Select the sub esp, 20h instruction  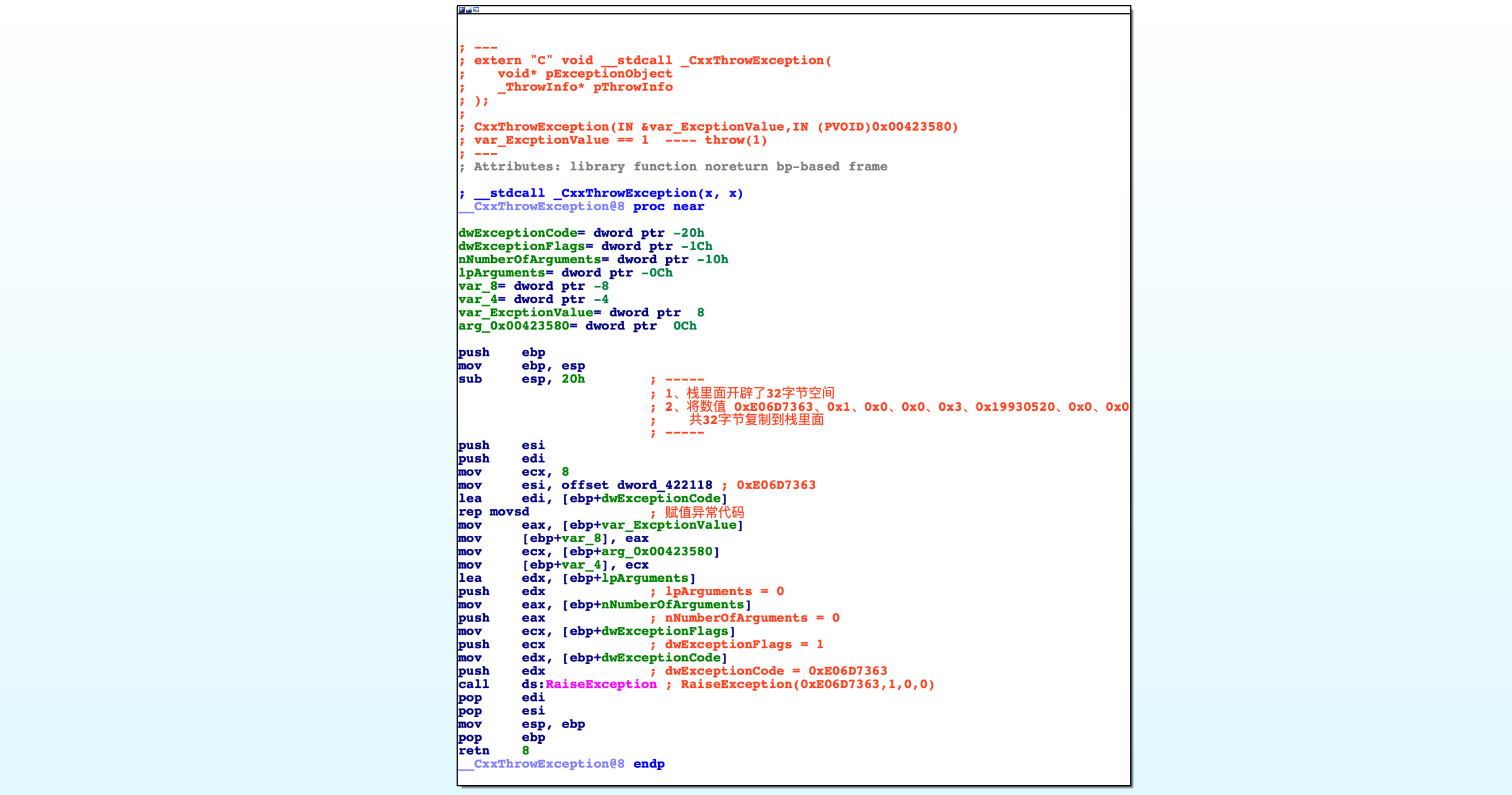pyautogui.click(x=521, y=379)
